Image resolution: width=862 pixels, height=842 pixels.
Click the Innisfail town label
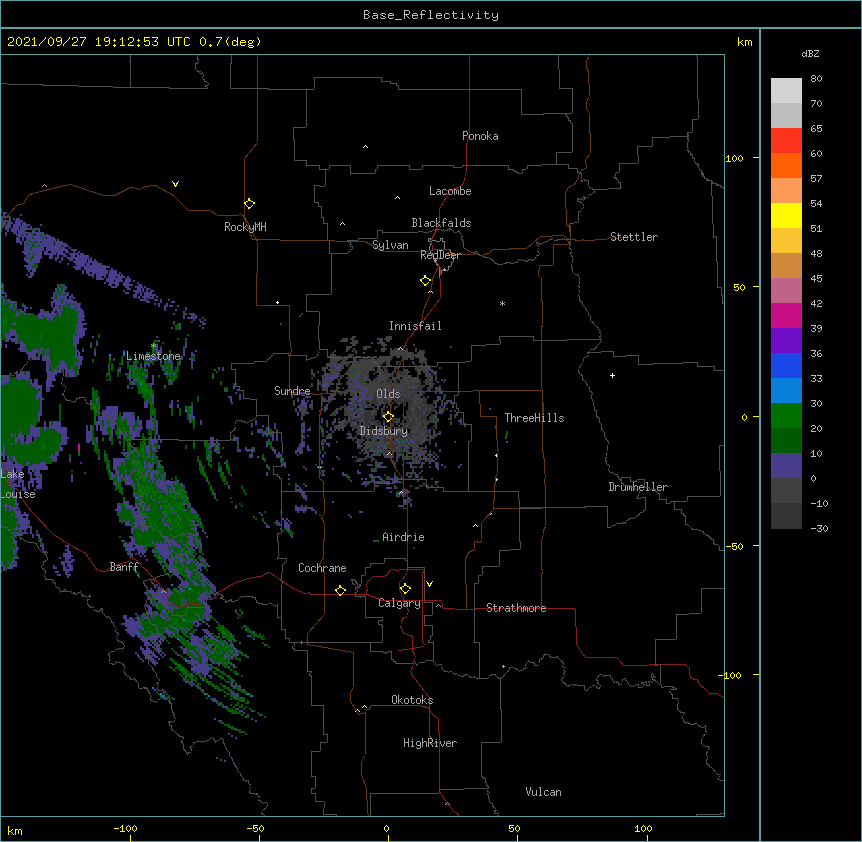coord(415,326)
